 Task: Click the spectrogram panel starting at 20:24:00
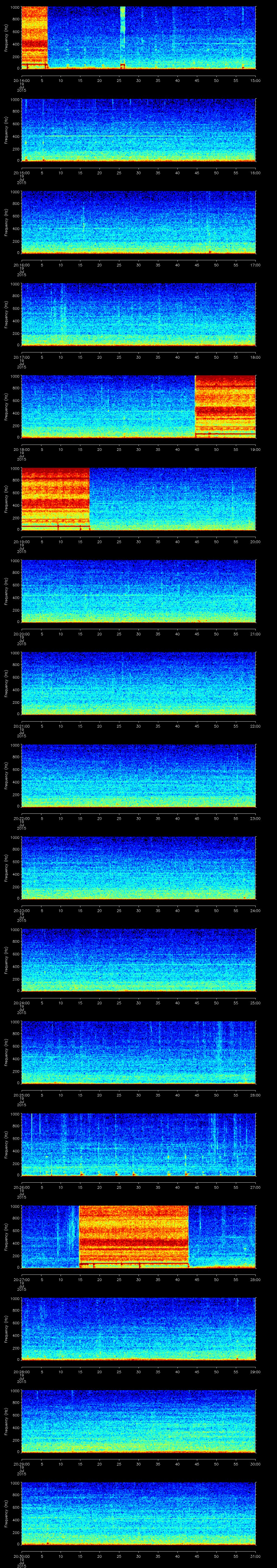138,960
